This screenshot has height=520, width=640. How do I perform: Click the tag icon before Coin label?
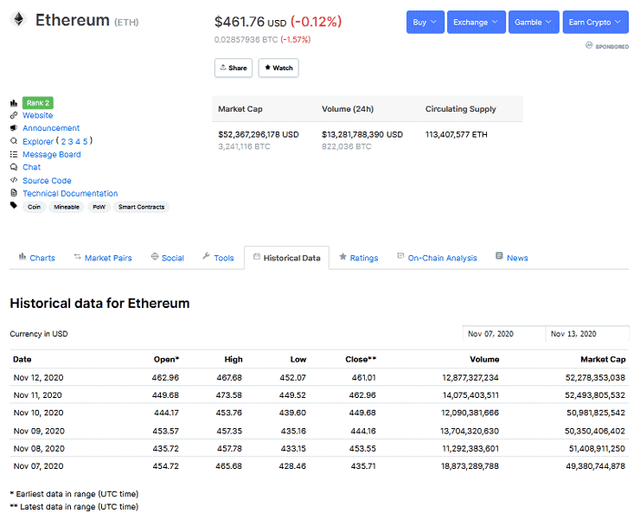(14, 205)
